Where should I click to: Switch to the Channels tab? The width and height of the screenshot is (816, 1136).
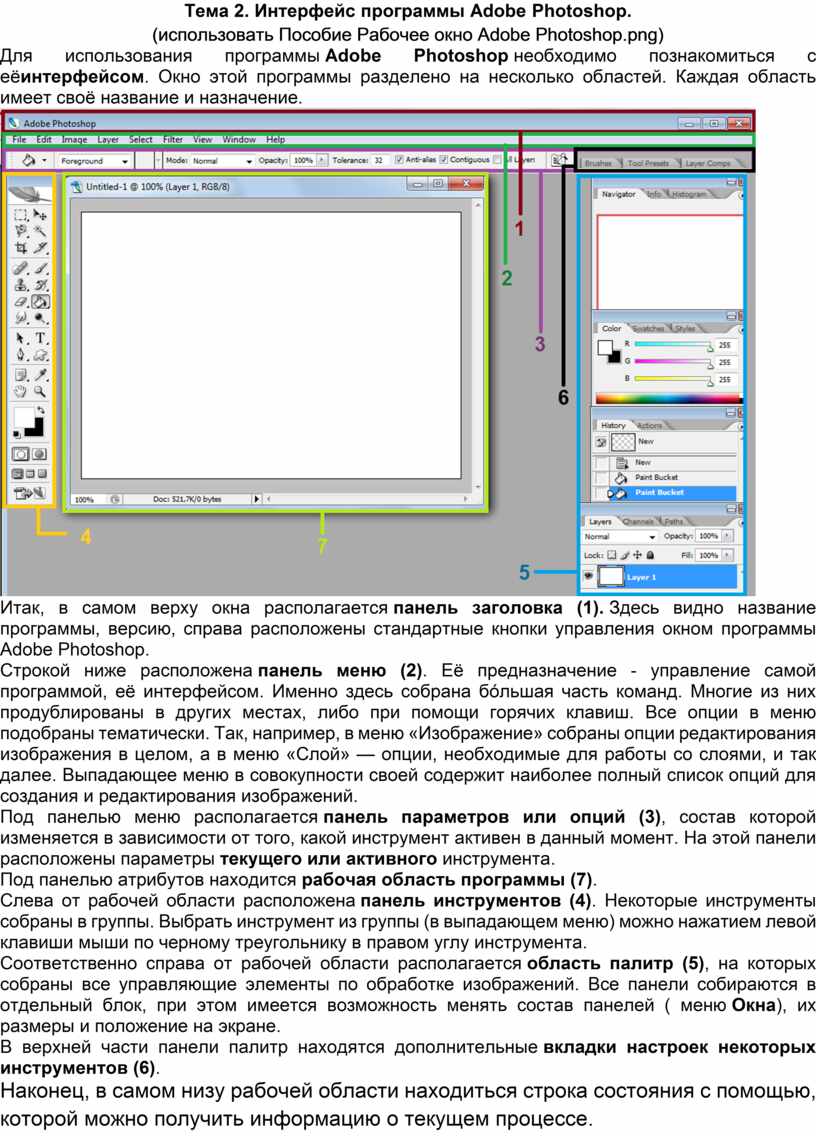tap(638, 522)
